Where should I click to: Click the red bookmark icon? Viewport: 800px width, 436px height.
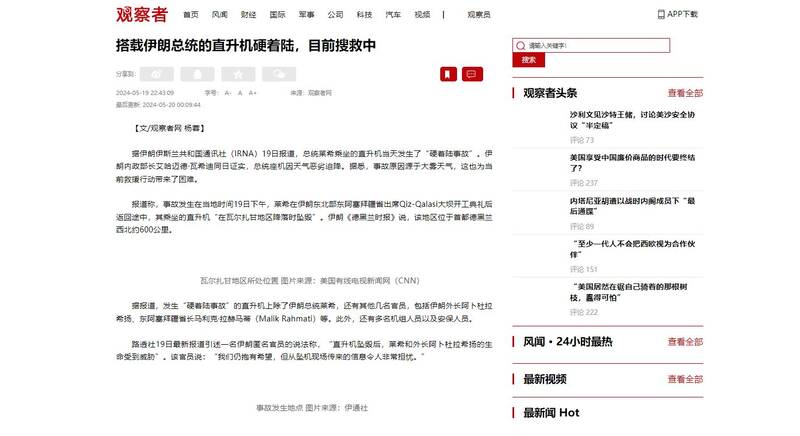(x=448, y=74)
